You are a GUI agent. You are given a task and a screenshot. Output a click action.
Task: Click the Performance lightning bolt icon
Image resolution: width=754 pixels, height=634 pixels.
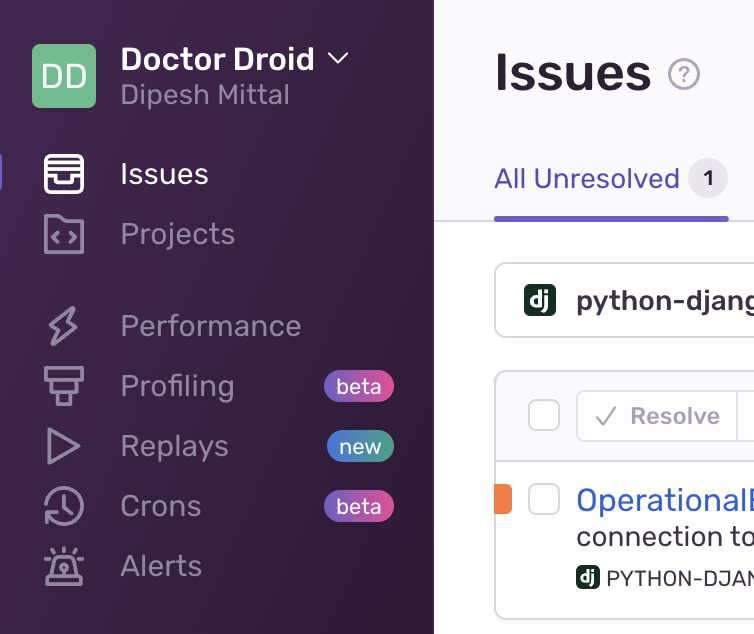[x=64, y=326]
